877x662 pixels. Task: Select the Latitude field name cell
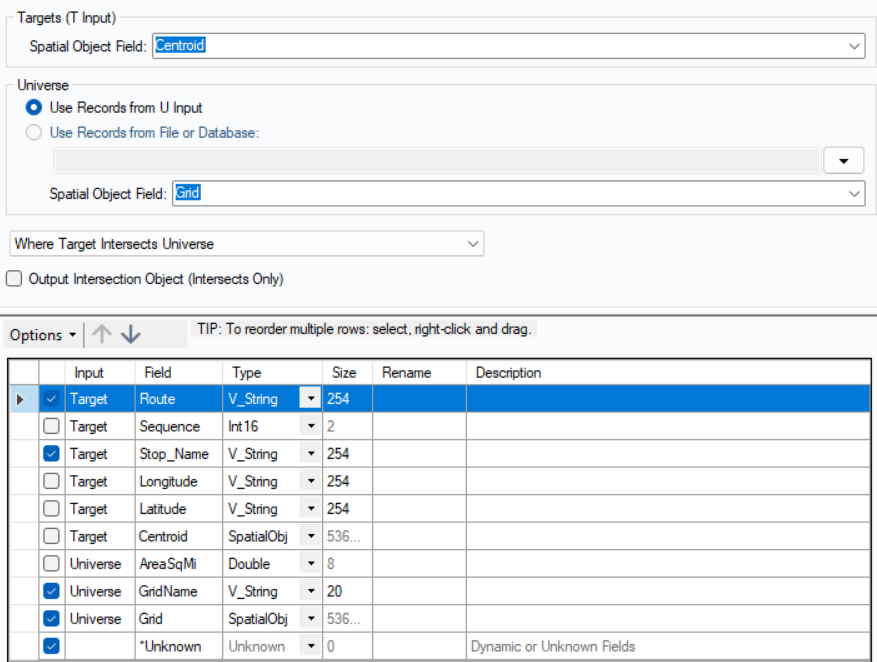178,508
